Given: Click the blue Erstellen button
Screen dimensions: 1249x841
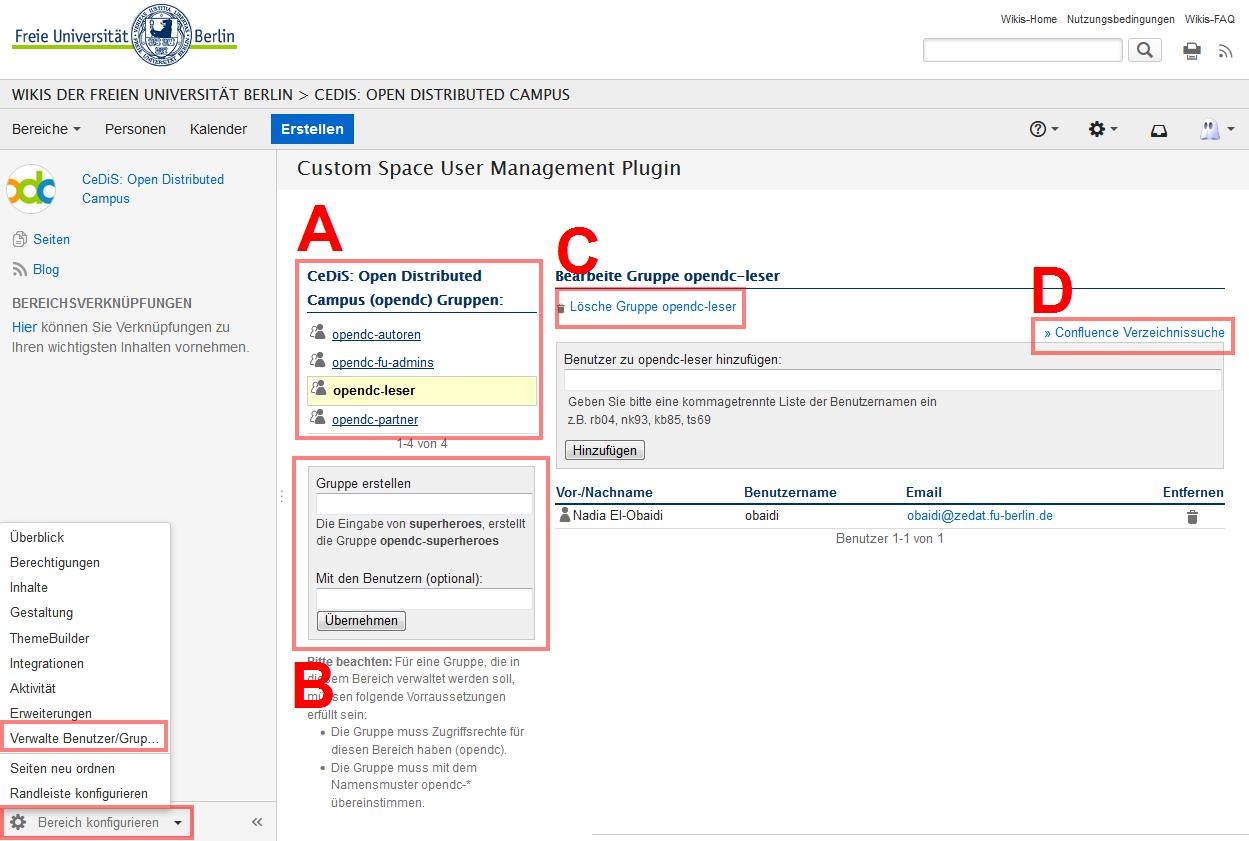Looking at the screenshot, I should 312,129.
